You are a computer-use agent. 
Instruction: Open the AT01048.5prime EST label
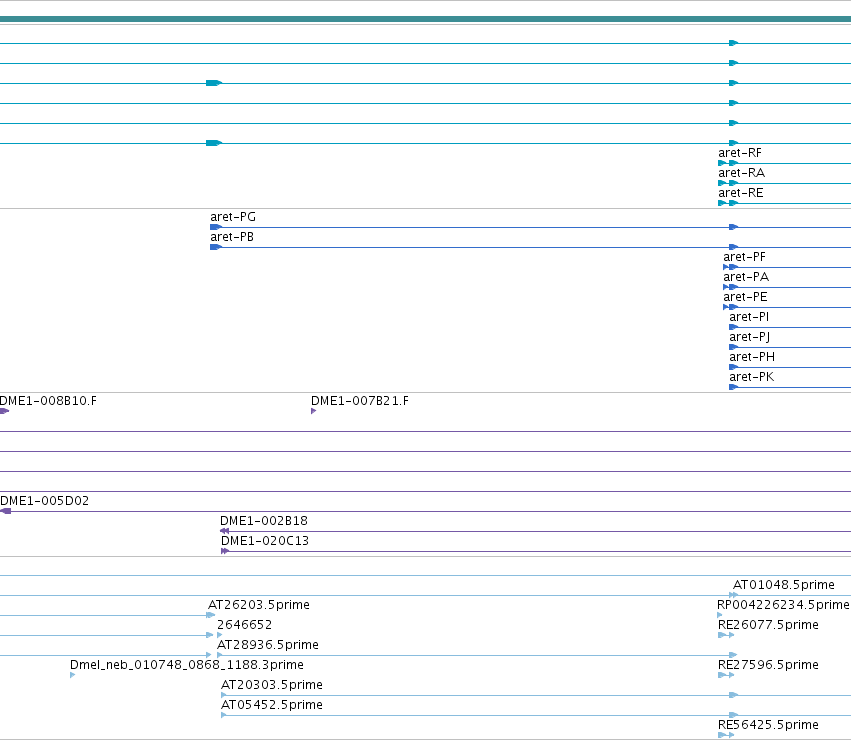point(784,585)
